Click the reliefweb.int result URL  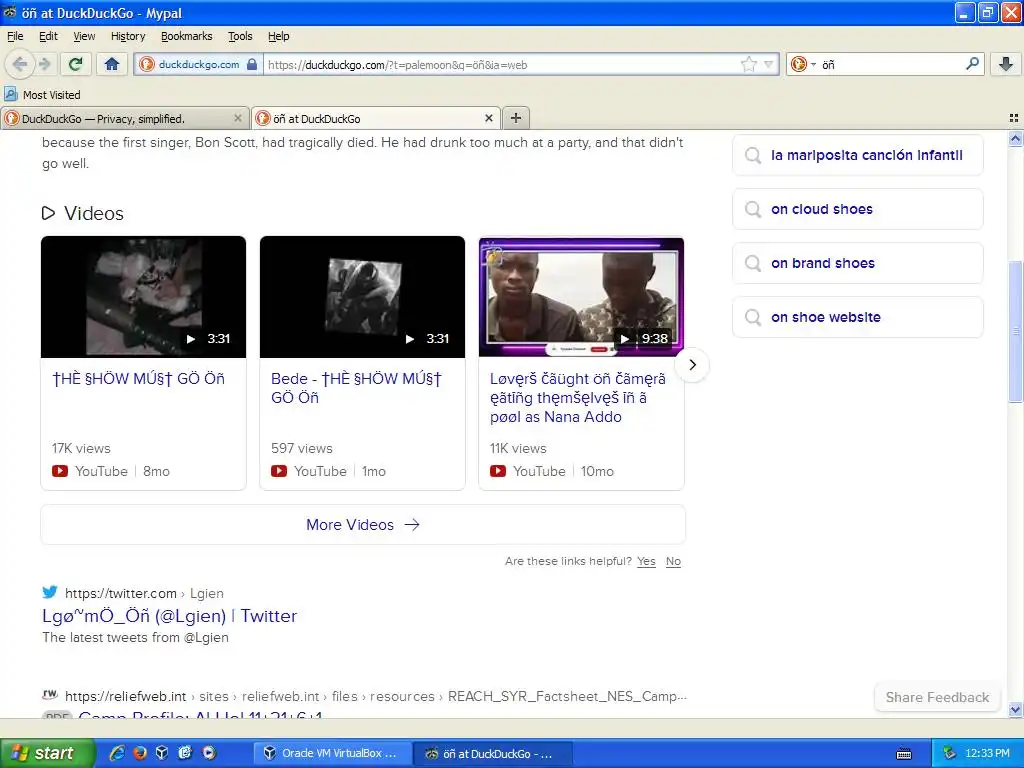(376, 696)
